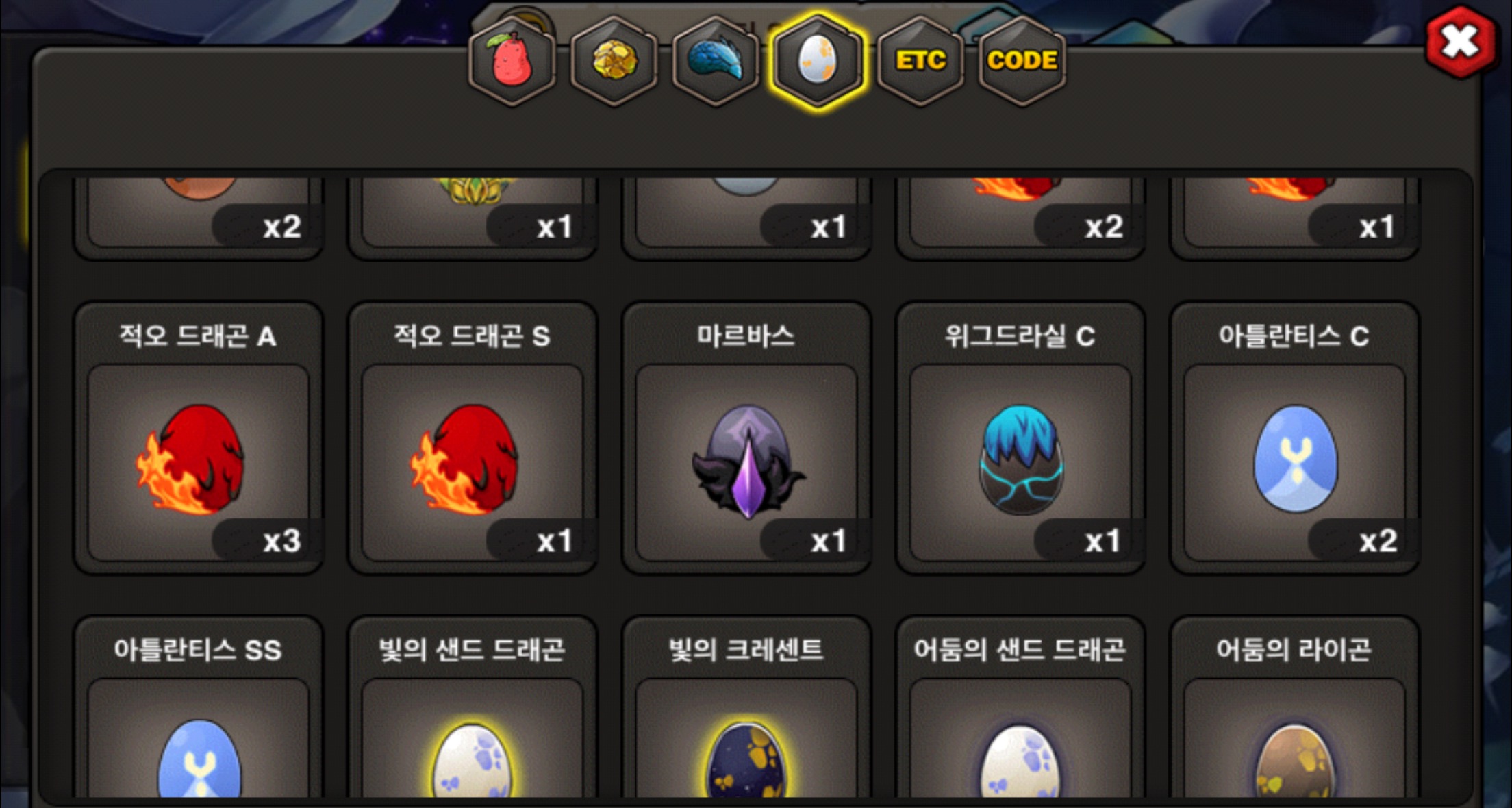Image resolution: width=1512 pixels, height=808 pixels.
Task: Choose the 마르바스 purple egg
Action: (x=746, y=438)
